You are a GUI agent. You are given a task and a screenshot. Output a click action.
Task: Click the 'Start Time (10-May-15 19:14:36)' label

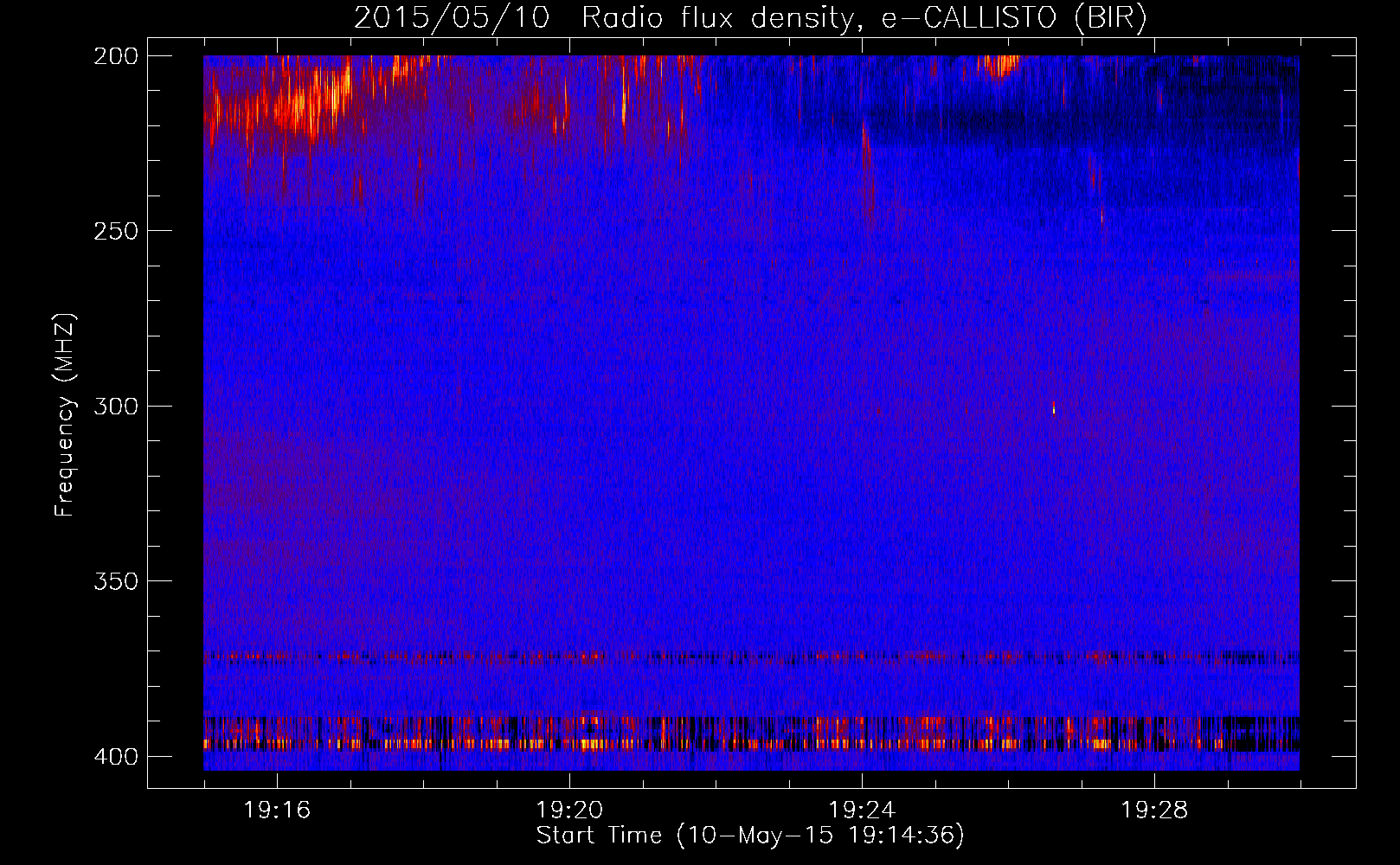tap(750, 836)
